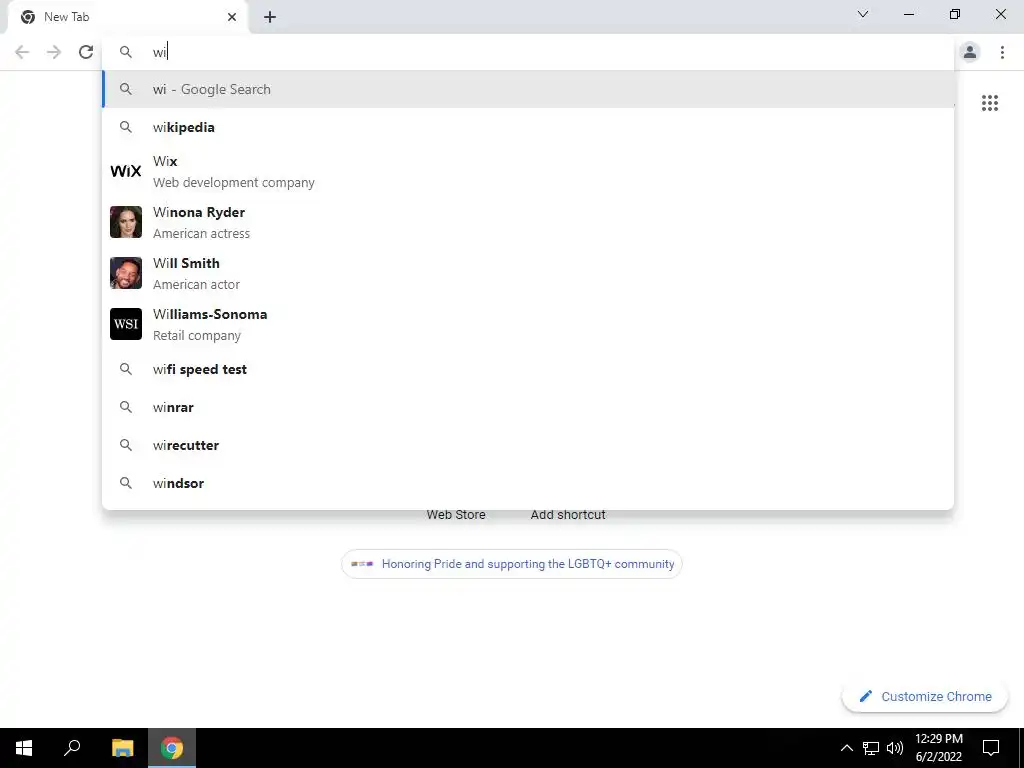1024x768 pixels.
Task: Click the search icon beside wikipedia
Action: click(125, 127)
